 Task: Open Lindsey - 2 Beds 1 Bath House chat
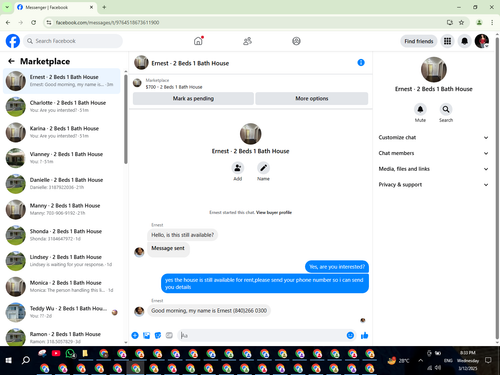click(x=62, y=260)
